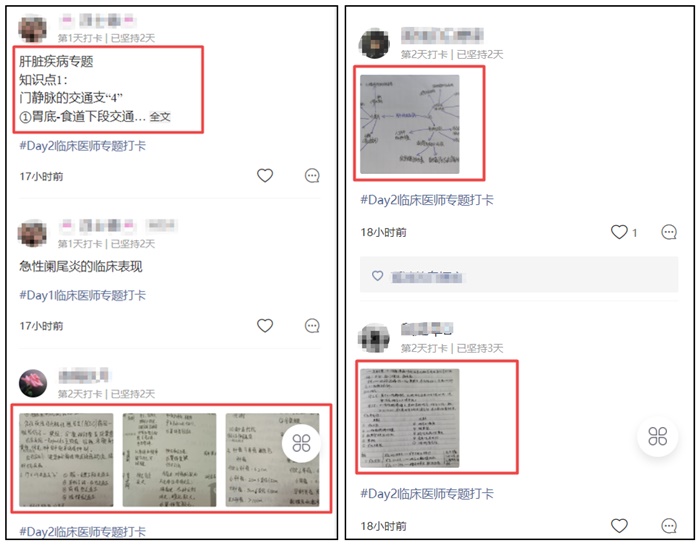700x545 pixels.
Task: Open floating grid menu on right panel
Action: coord(658,436)
